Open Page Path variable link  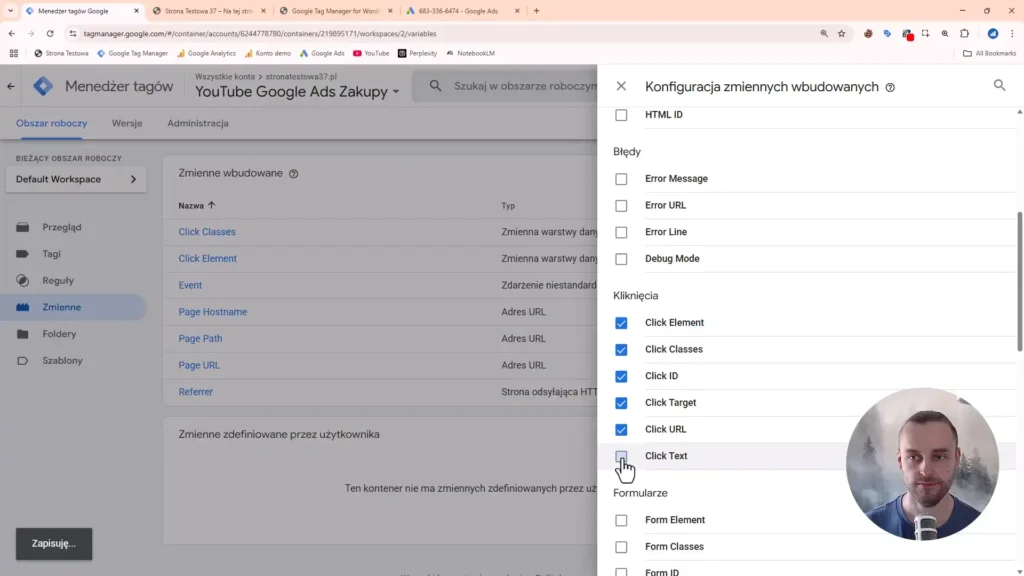tap(200, 338)
